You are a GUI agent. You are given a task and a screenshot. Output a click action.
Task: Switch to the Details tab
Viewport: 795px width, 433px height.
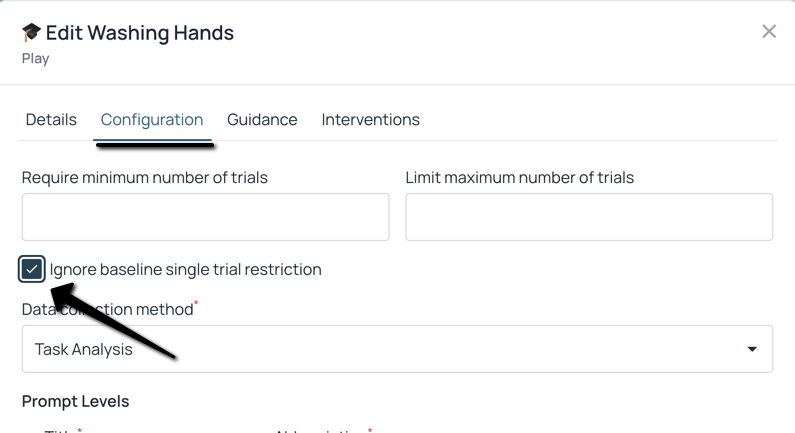click(51, 120)
